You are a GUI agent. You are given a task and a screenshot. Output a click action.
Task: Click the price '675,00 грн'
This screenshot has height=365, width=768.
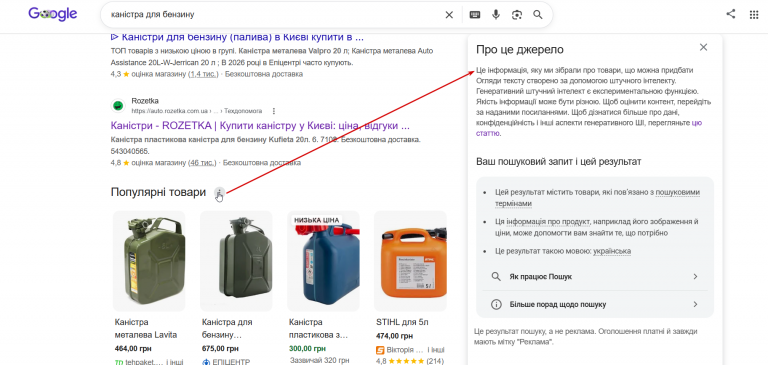[220, 349]
